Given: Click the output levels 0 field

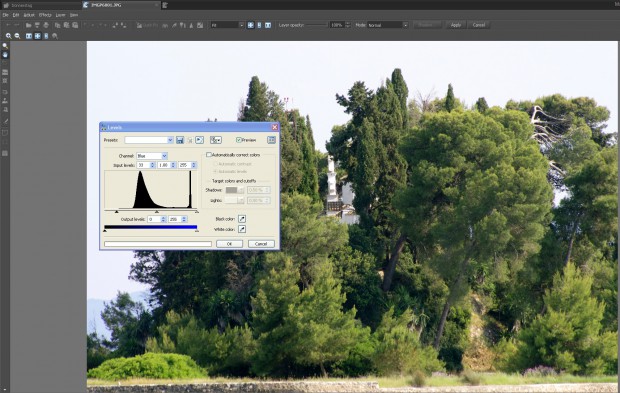Looking at the screenshot, I should click(154, 219).
